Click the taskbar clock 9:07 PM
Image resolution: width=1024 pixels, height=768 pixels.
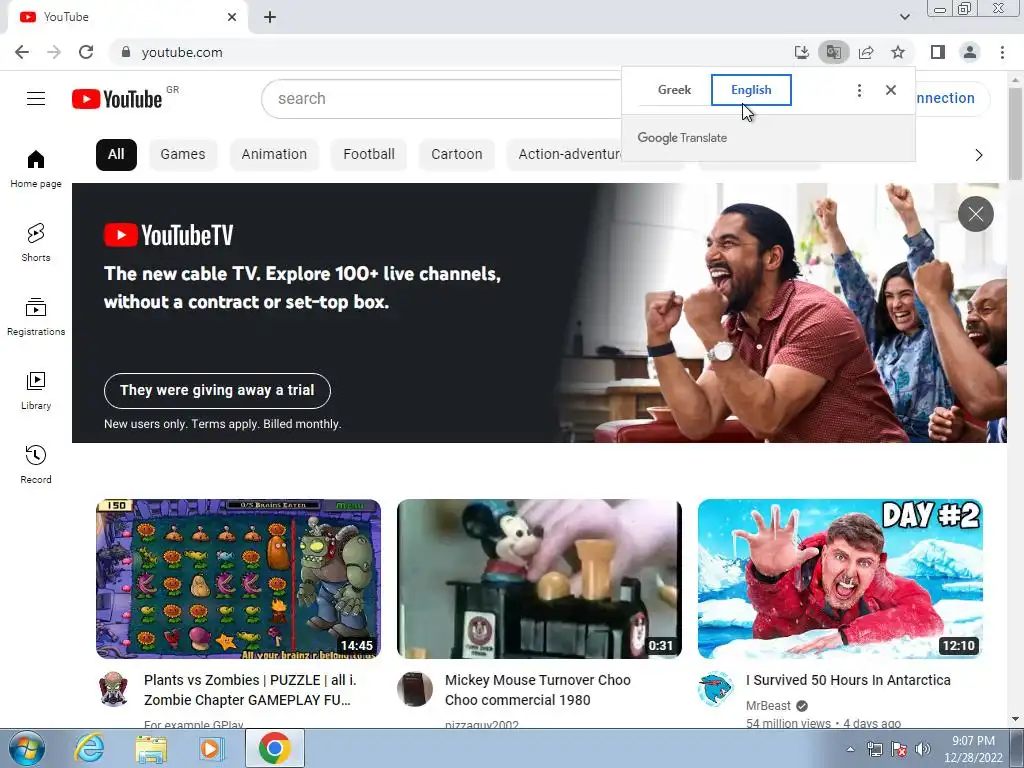[x=973, y=741]
